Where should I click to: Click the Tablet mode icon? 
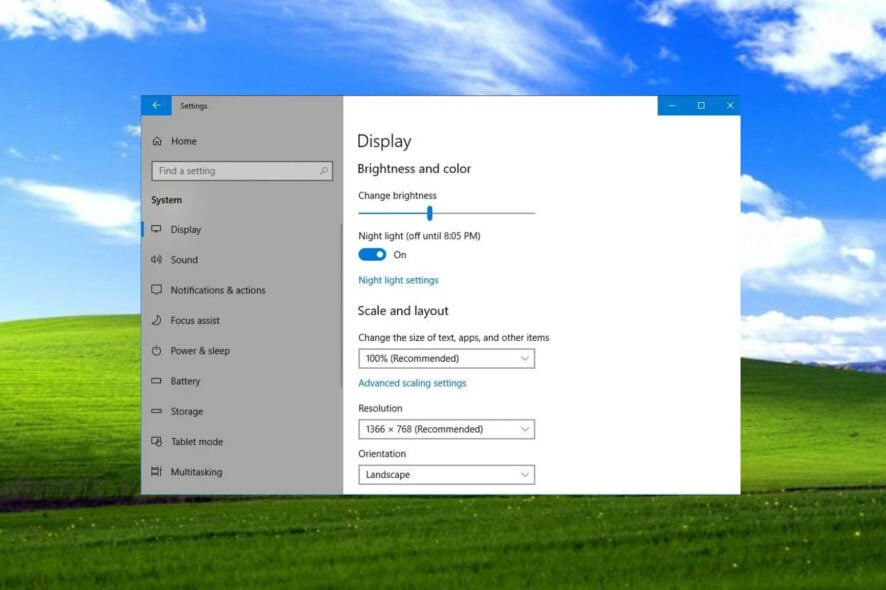(157, 441)
